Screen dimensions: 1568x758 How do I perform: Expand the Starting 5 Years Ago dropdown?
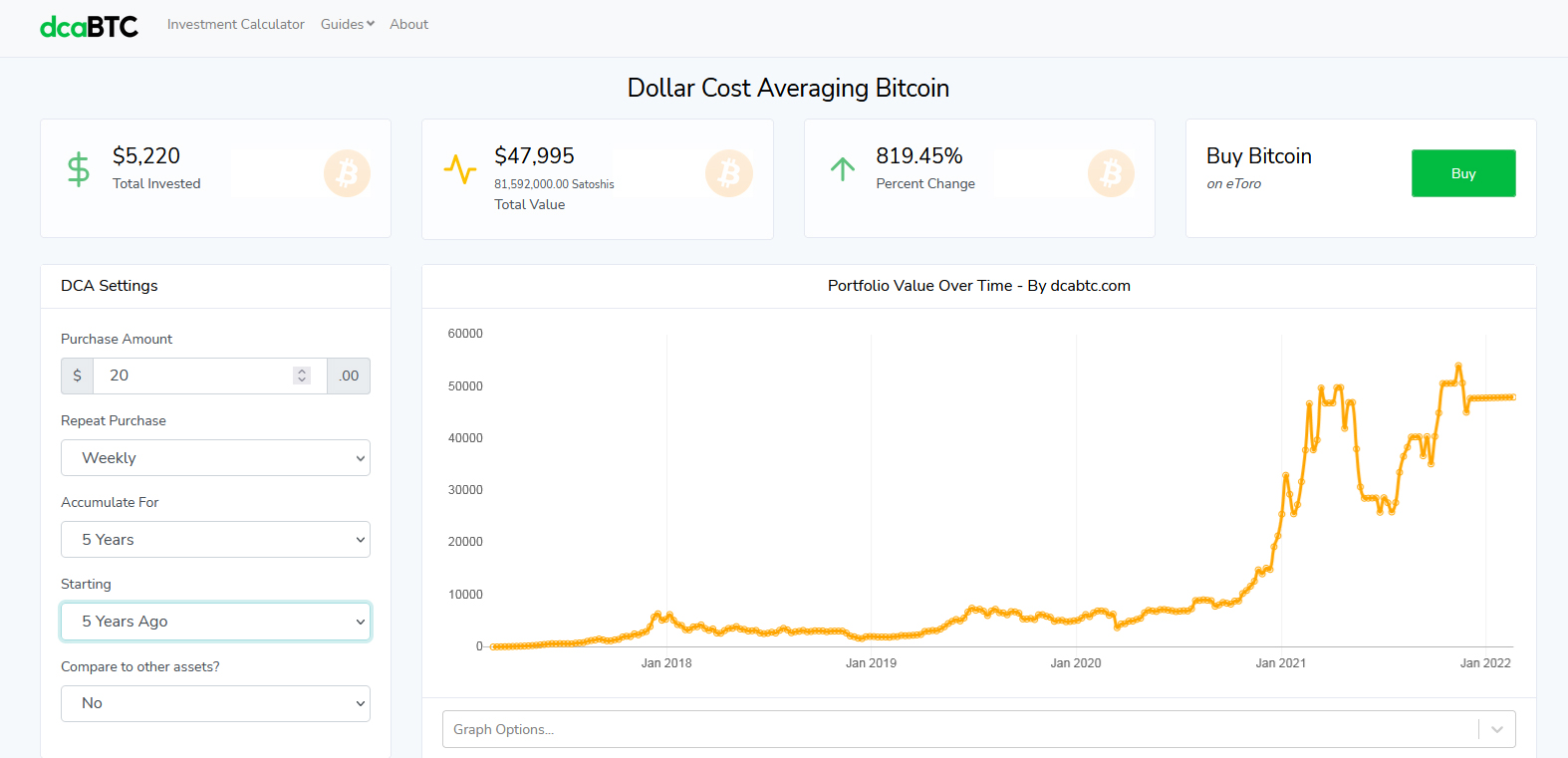(x=215, y=622)
